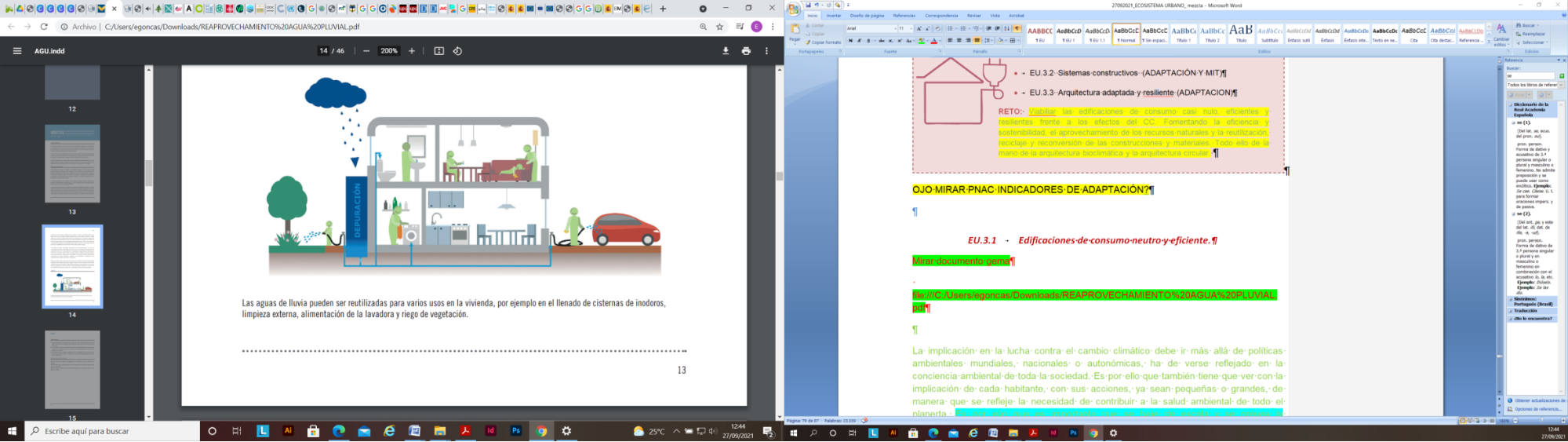Click the fit to page icon
Screen dimensions: 1568x442
tap(439, 51)
